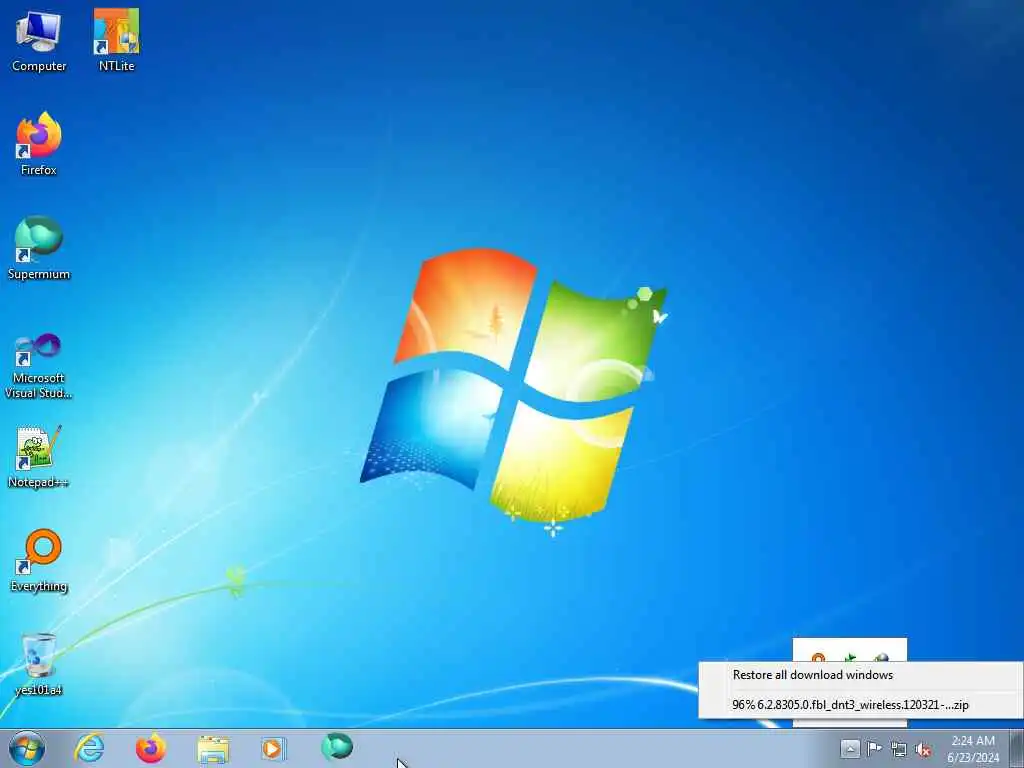Open the Windows Start menu orb

27,748
